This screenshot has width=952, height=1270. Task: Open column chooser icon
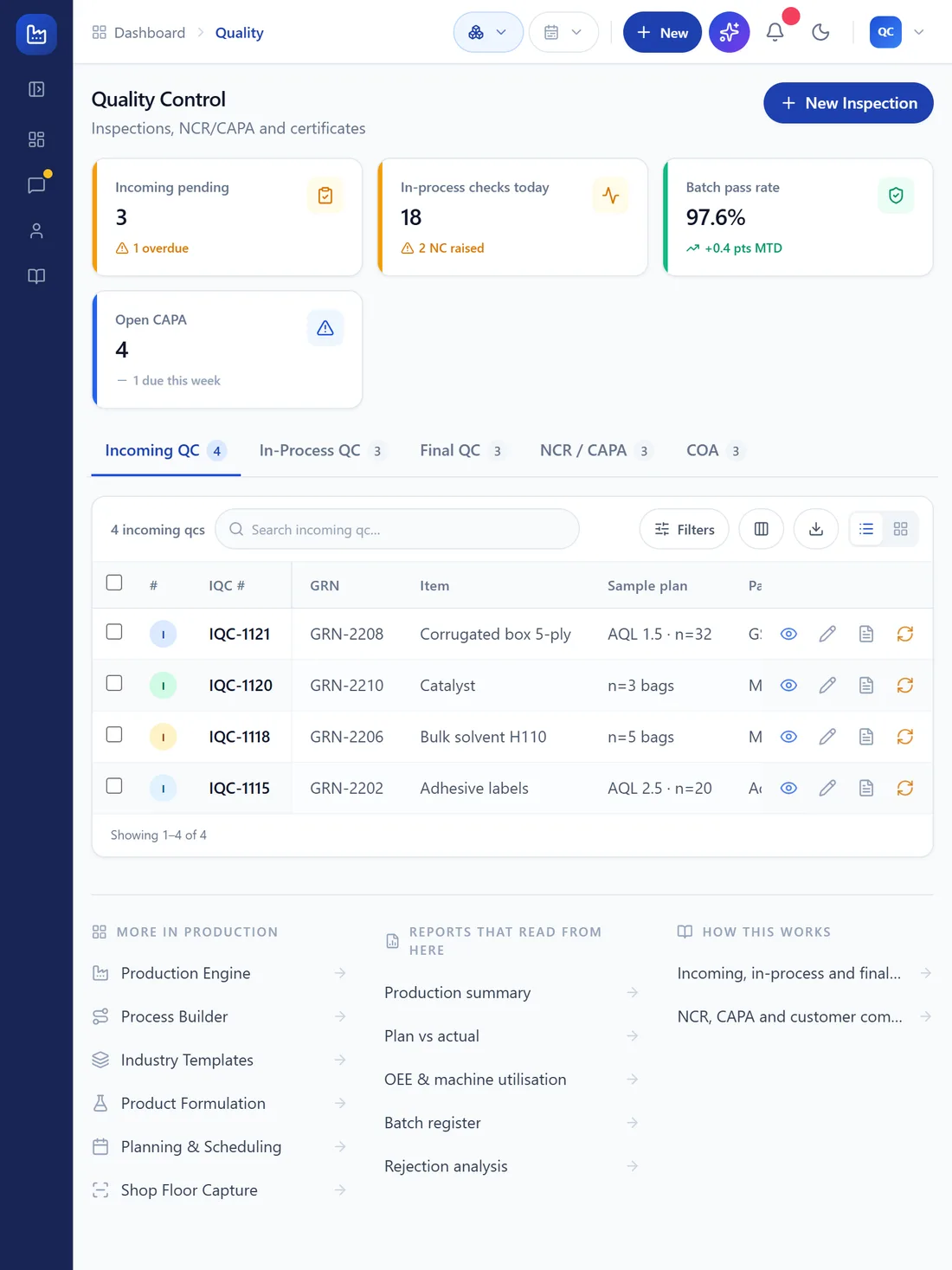tap(761, 529)
